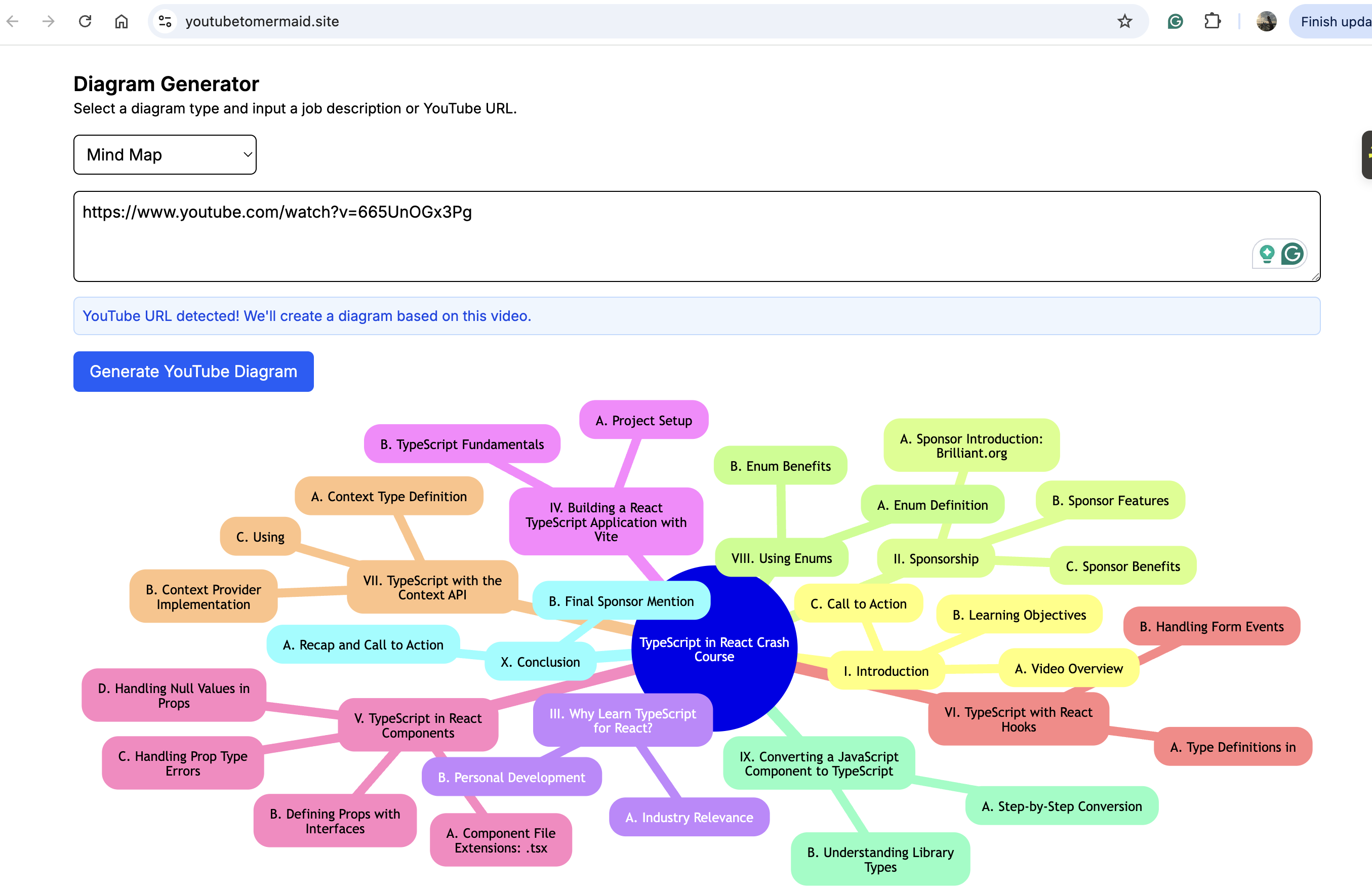The height and width of the screenshot is (892, 1372).
Task: Select the 'X. Conclusion' cyan node
Action: (x=540, y=661)
